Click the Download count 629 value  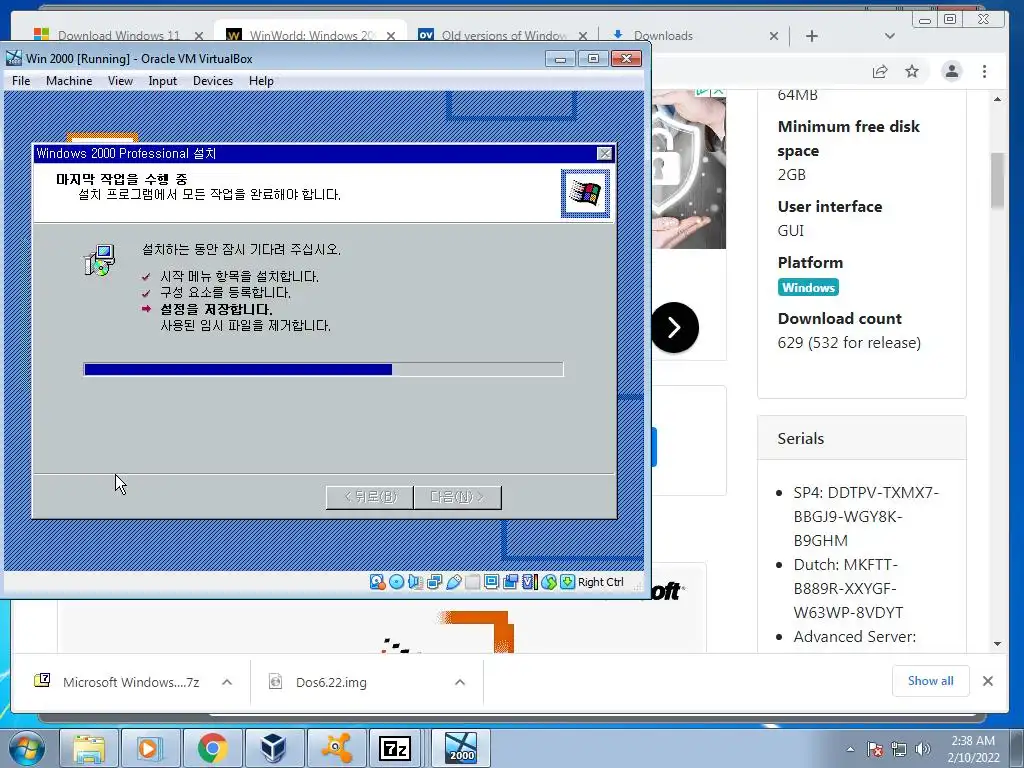tap(849, 343)
